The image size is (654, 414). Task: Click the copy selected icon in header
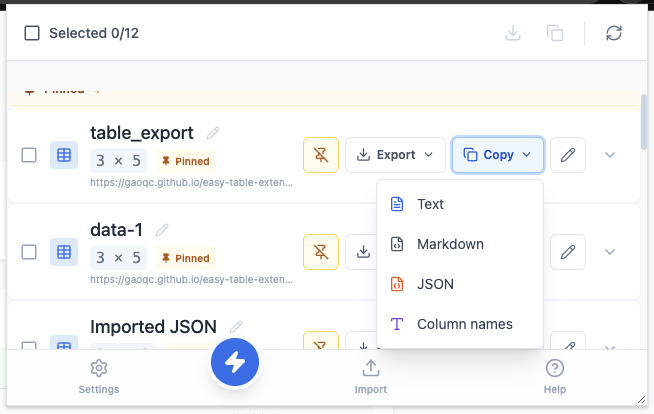coord(555,33)
